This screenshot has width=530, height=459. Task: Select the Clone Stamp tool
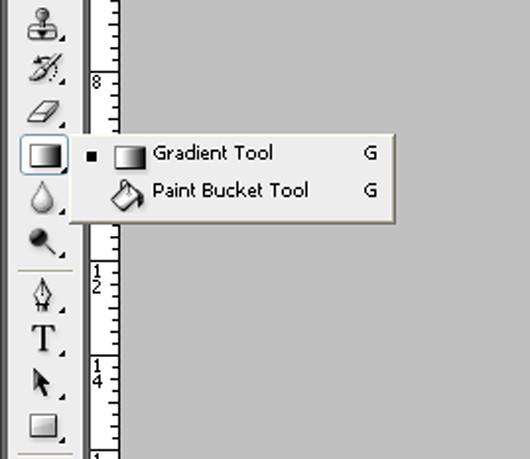coord(43,25)
